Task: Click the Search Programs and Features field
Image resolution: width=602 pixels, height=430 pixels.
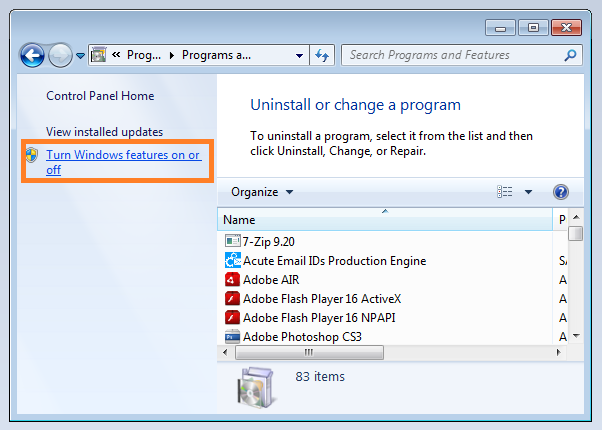Action: point(461,55)
